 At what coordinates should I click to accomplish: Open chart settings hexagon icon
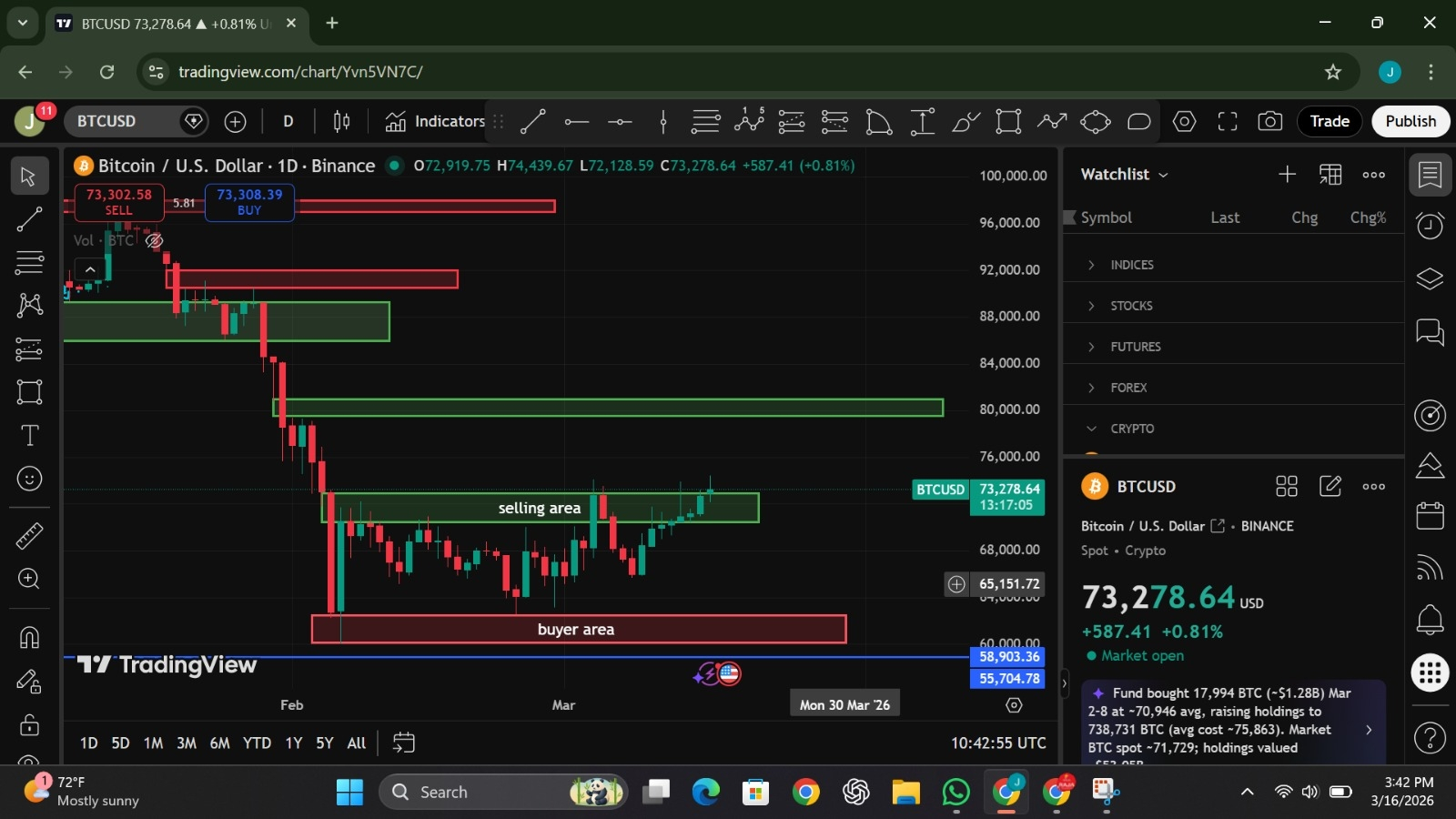1184,121
